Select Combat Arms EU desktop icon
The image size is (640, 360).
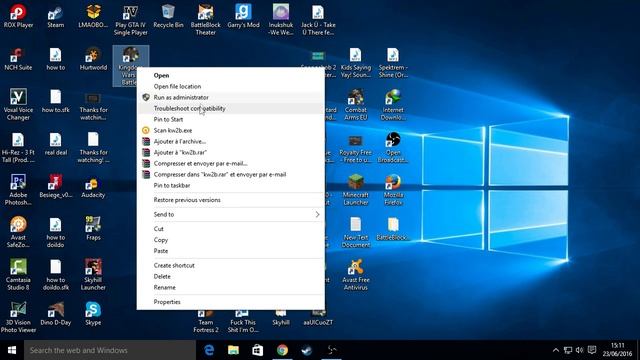click(x=356, y=104)
